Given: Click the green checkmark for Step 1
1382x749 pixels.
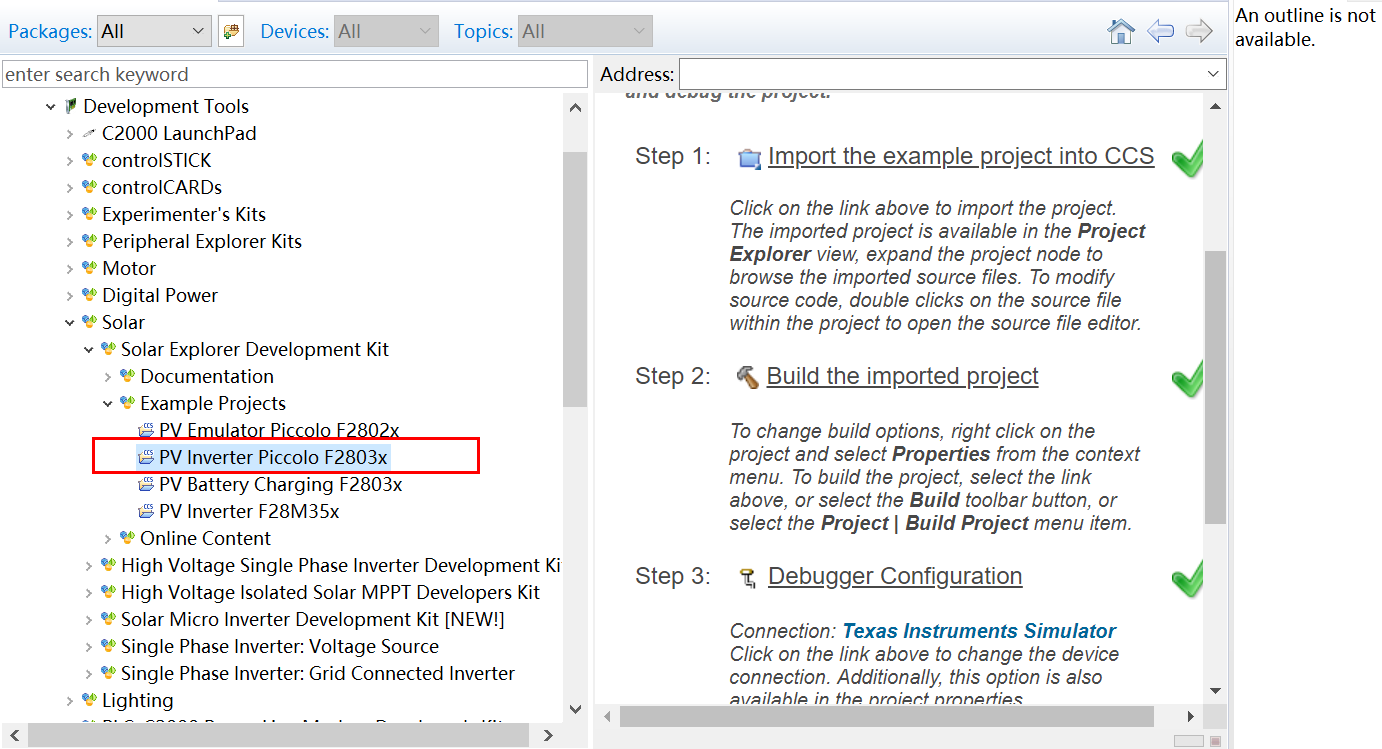Looking at the screenshot, I should click(x=1186, y=158).
